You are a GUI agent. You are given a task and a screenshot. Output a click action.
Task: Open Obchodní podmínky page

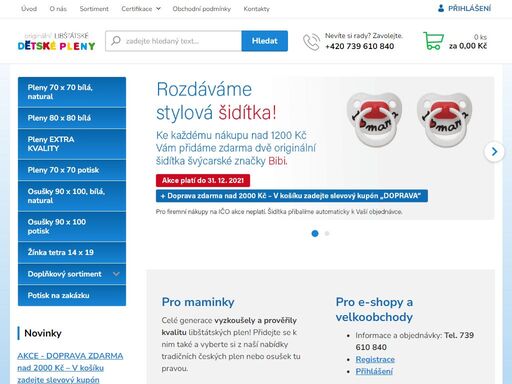pos(202,9)
